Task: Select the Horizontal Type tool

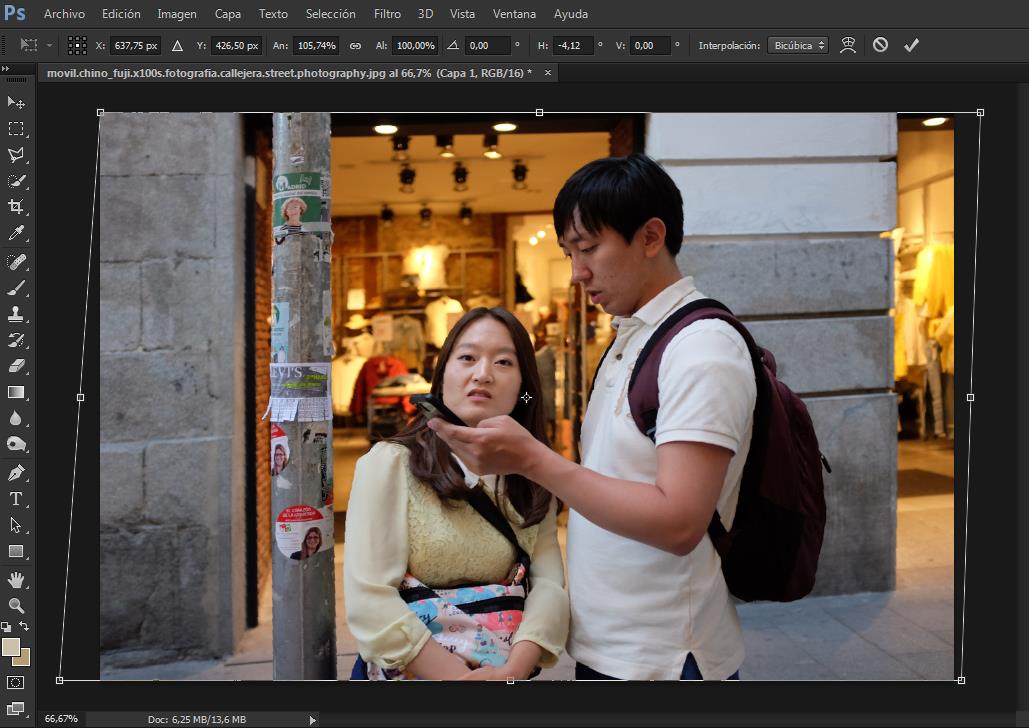Action: click(x=16, y=499)
